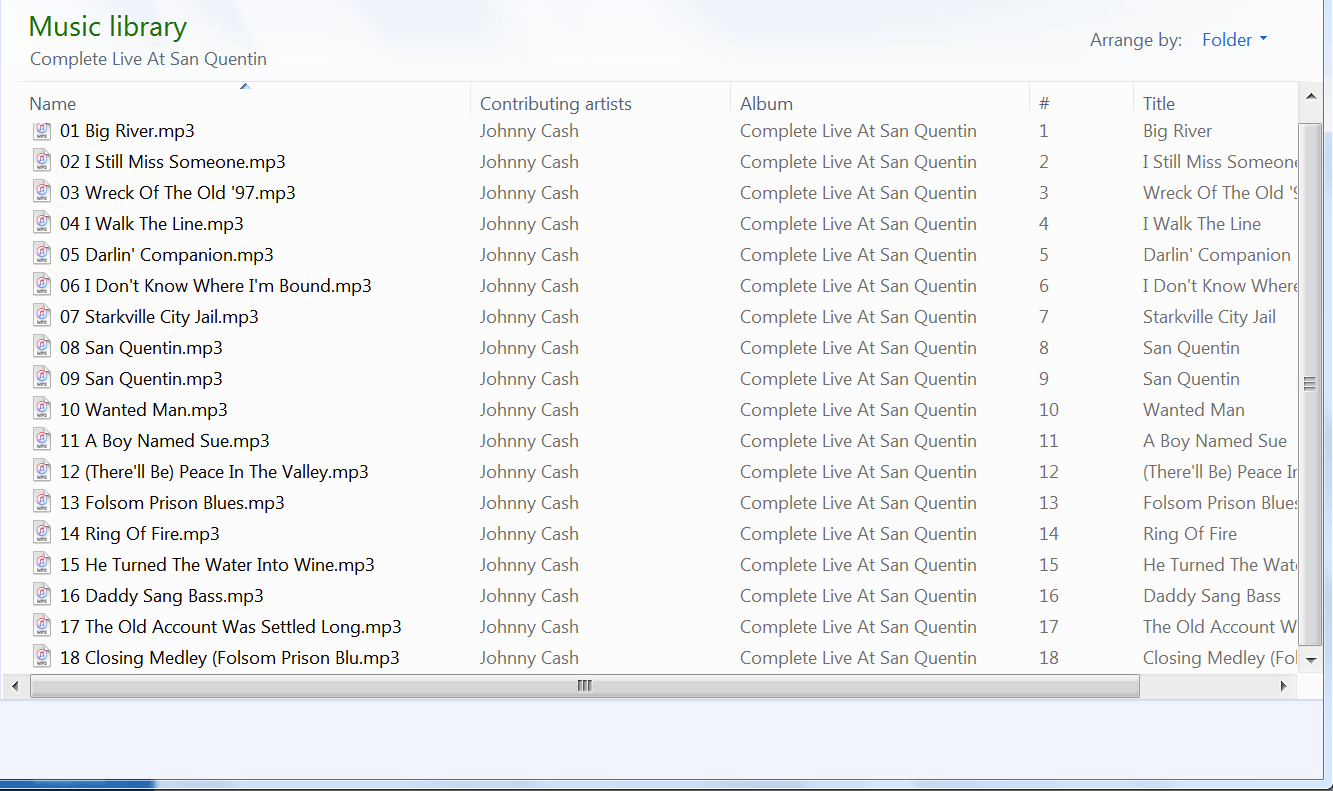
Task: Click track number 5 cell
Action: tap(1044, 254)
